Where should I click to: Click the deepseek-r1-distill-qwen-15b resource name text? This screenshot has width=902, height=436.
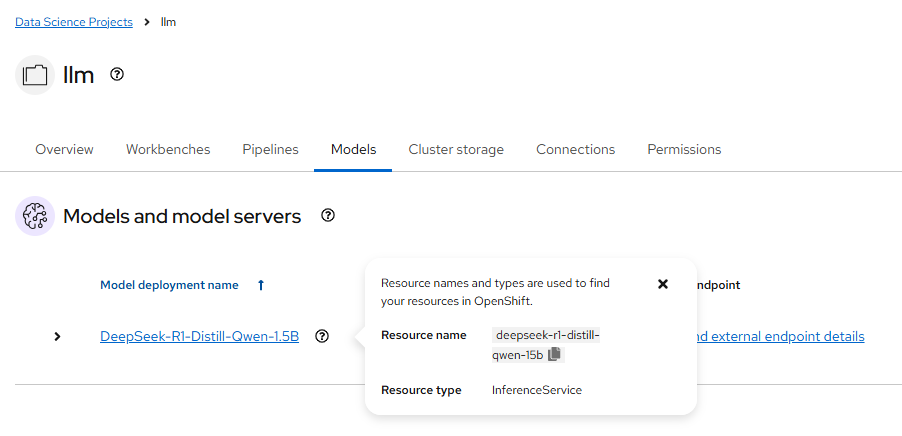[546, 345]
